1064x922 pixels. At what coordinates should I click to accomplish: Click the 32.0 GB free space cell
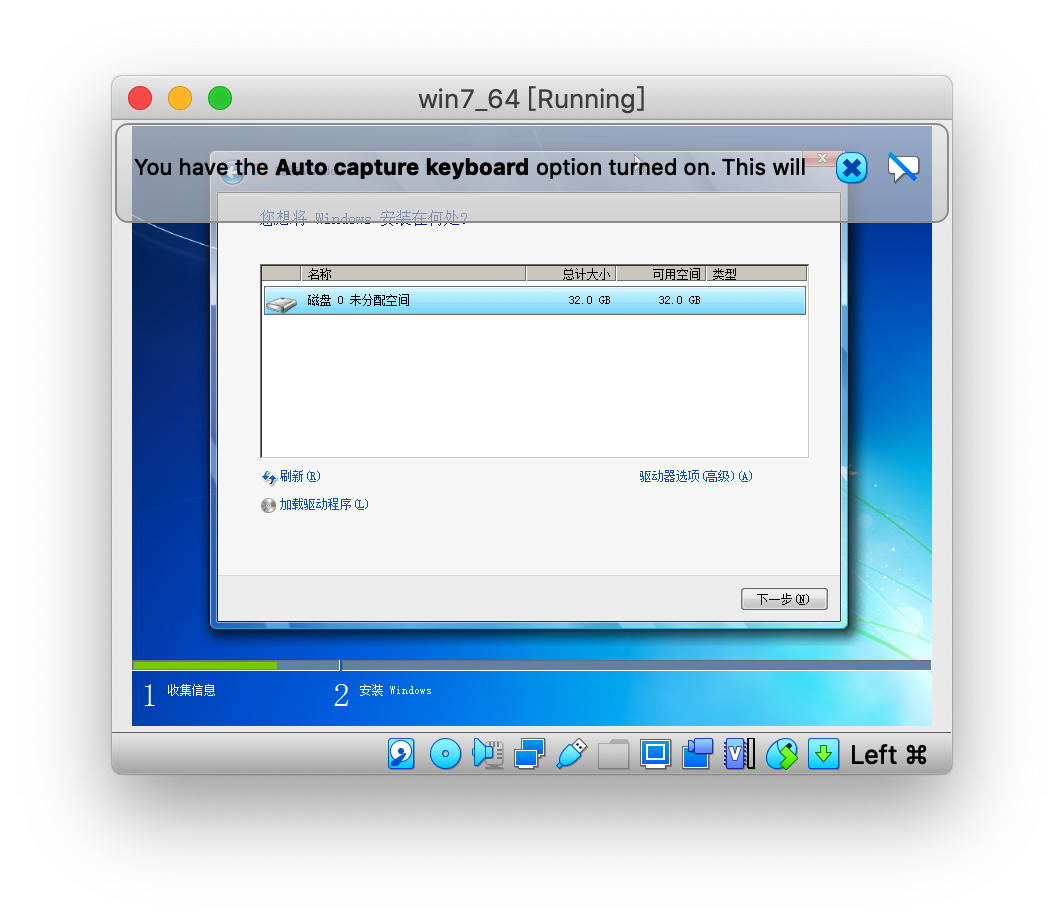click(679, 300)
